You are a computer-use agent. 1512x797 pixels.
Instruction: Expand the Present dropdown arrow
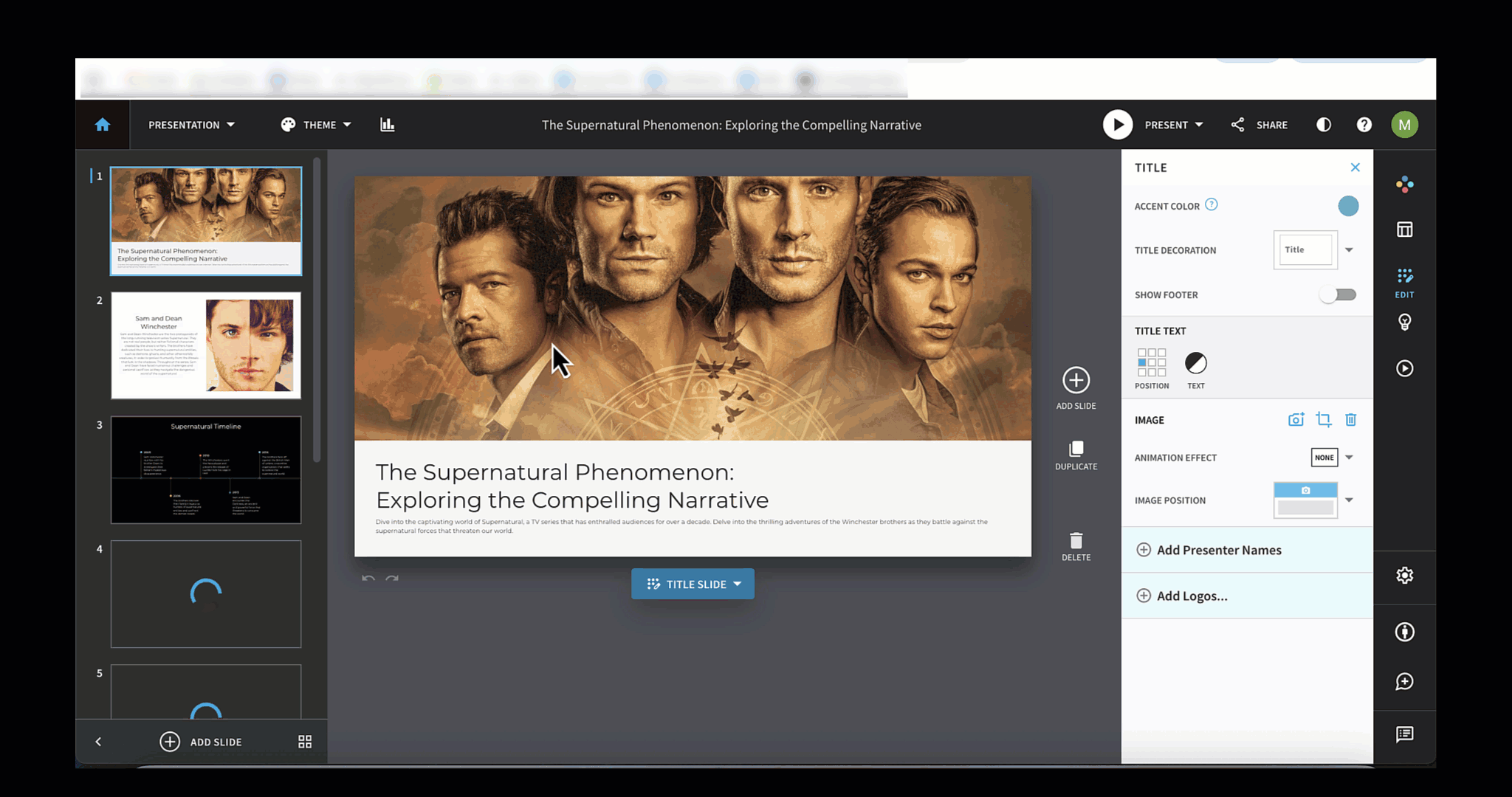pyautogui.click(x=1199, y=125)
